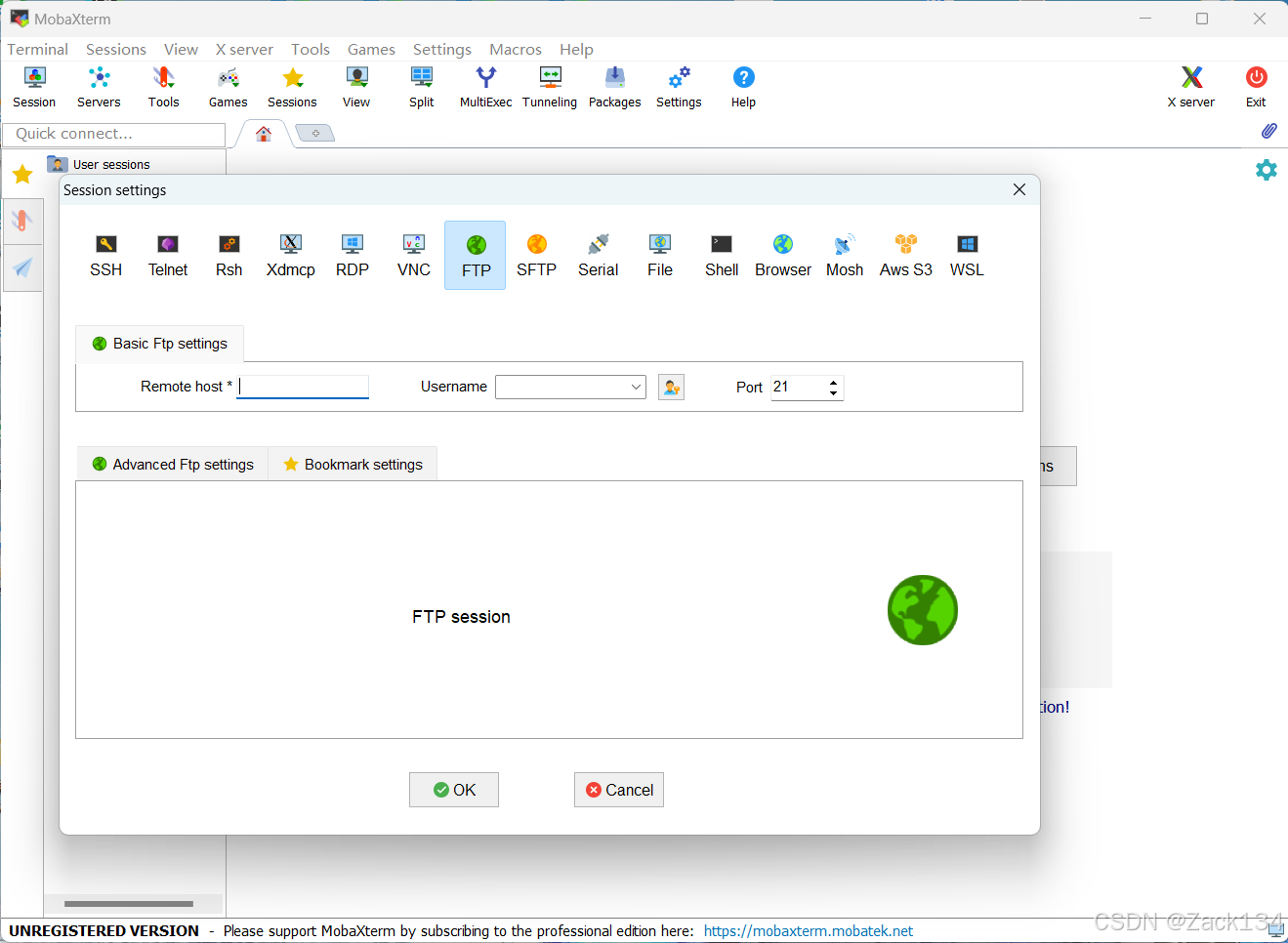Viewport: 1288px width, 943px height.
Task: Choose VNC session type
Action: tap(414, 256)
